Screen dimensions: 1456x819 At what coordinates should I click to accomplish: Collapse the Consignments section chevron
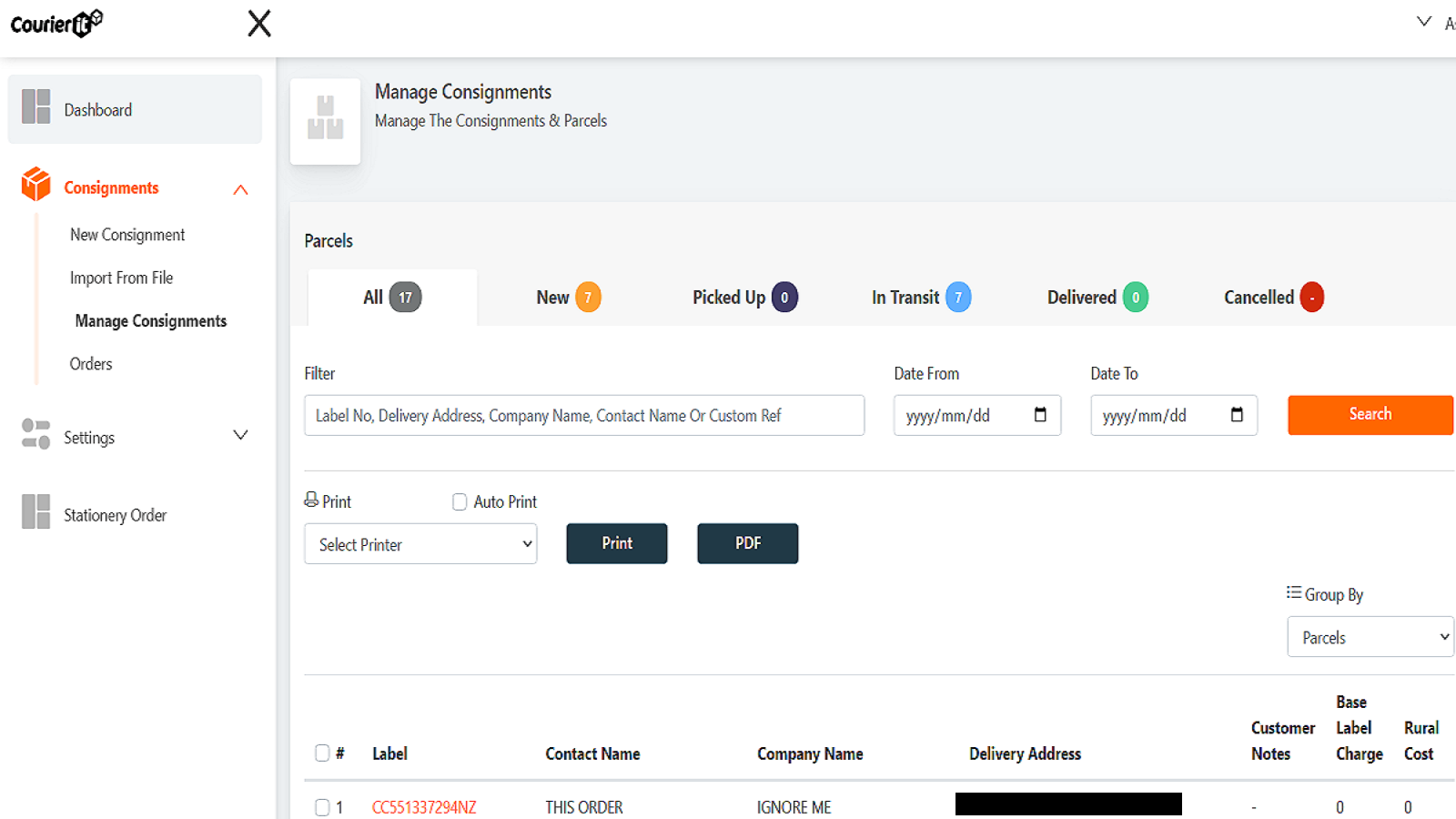(240, 189)
